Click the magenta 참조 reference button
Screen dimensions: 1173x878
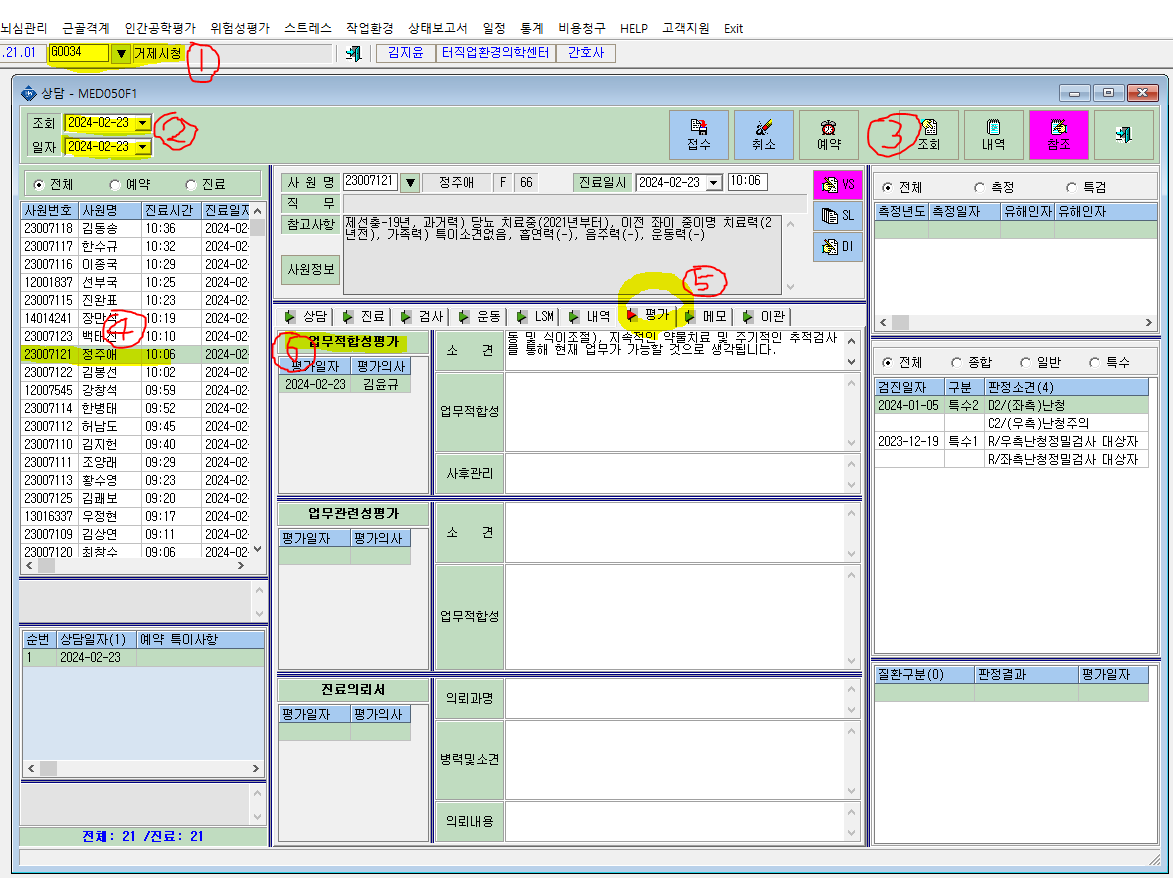(x=1059, y=135)
